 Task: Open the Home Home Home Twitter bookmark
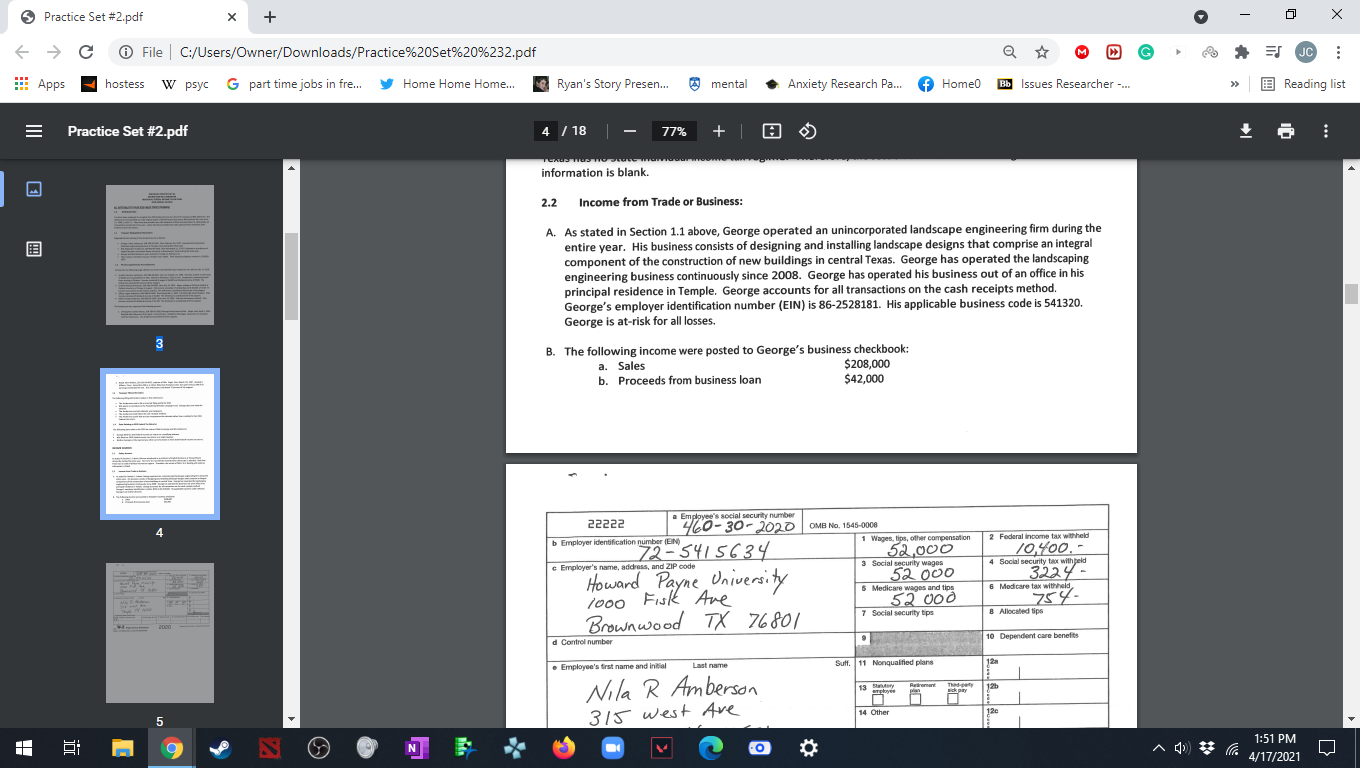coord(448,84)
